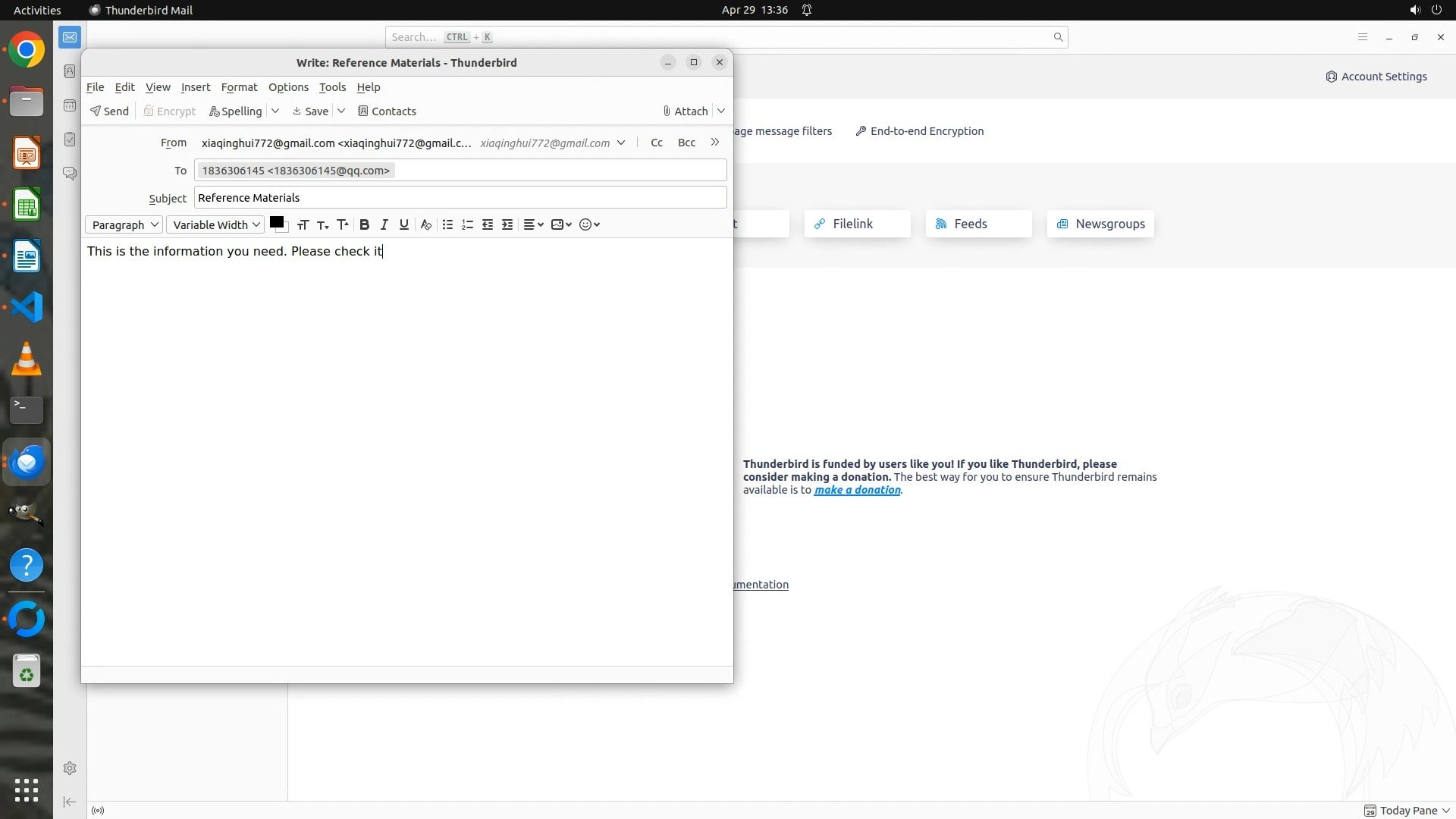Open the insert image dropdown
1456x819 pixels.
(x=561, y=224)
